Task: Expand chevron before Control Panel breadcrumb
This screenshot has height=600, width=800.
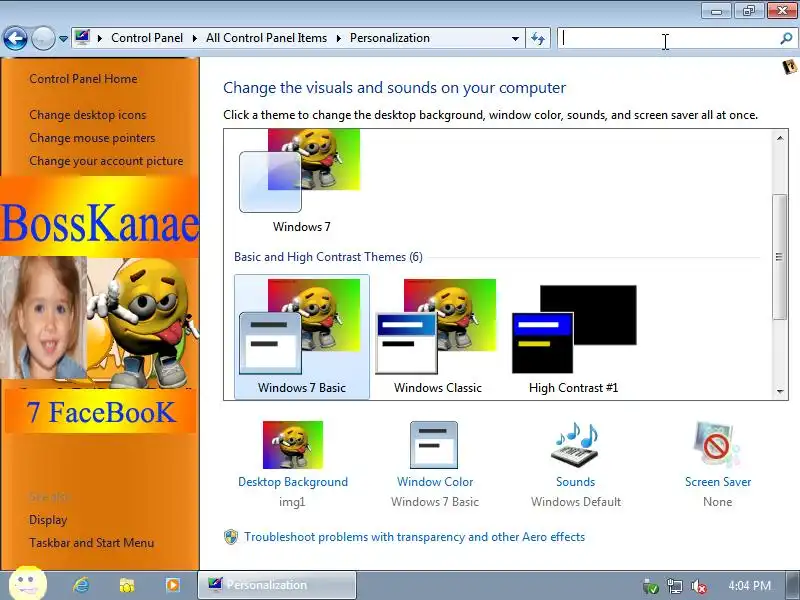Action: (99, 38)
